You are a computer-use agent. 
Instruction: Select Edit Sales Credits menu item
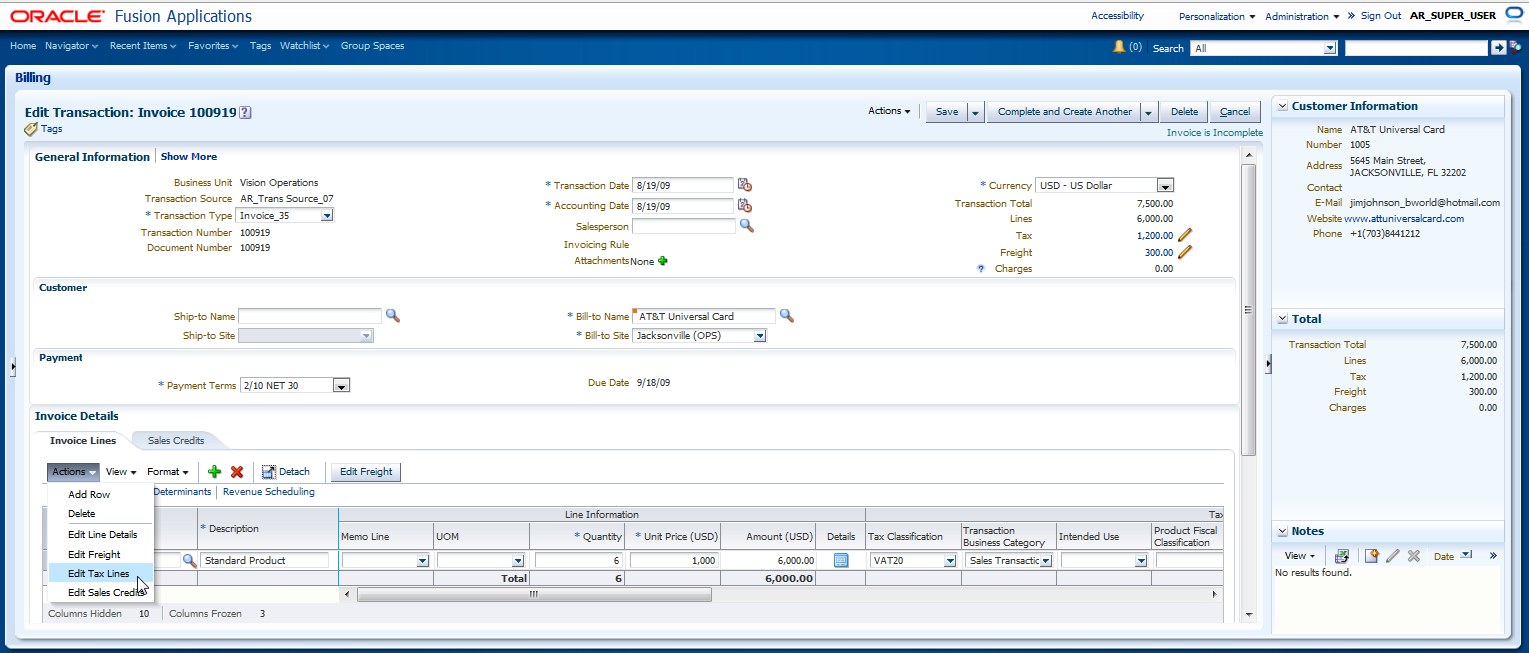[x=106, y=592]
